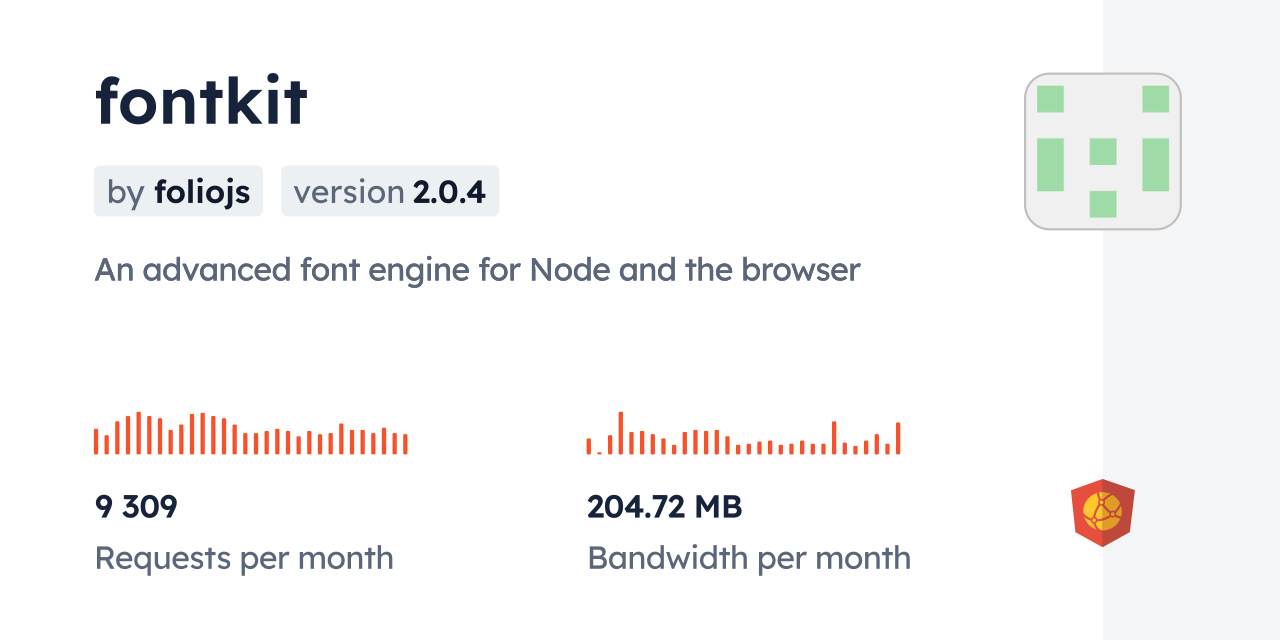Click the bandwidth bar chart
This screenshot has height=640, width=1280.
click(743, 433)
